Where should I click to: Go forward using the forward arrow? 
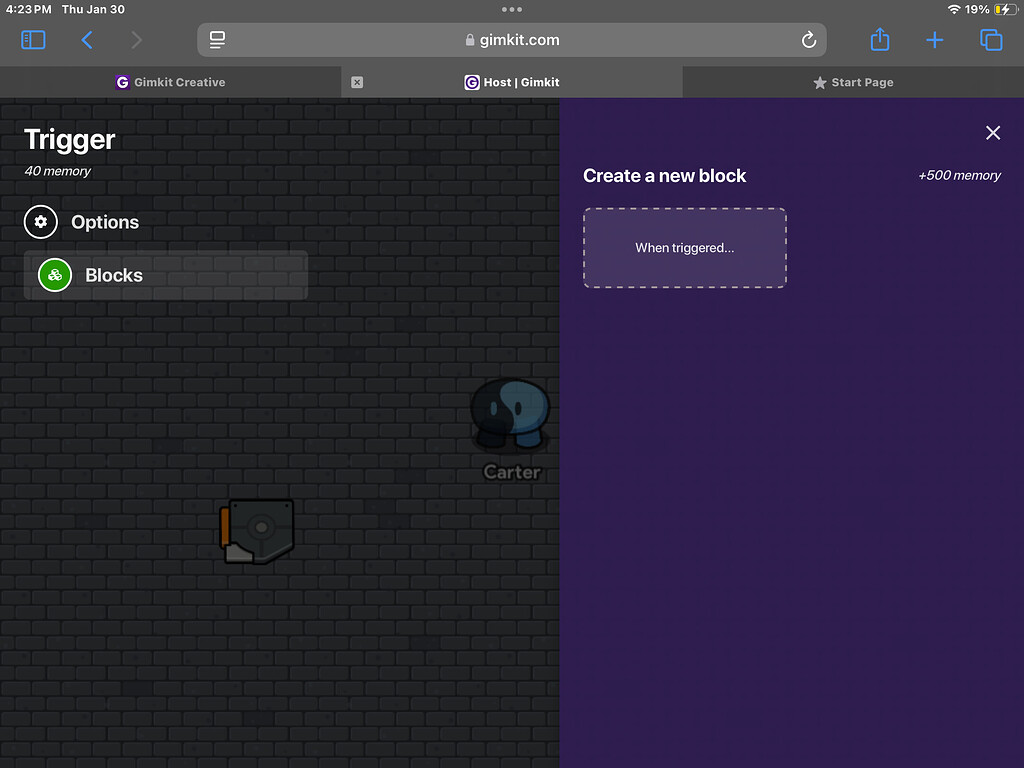136,40
